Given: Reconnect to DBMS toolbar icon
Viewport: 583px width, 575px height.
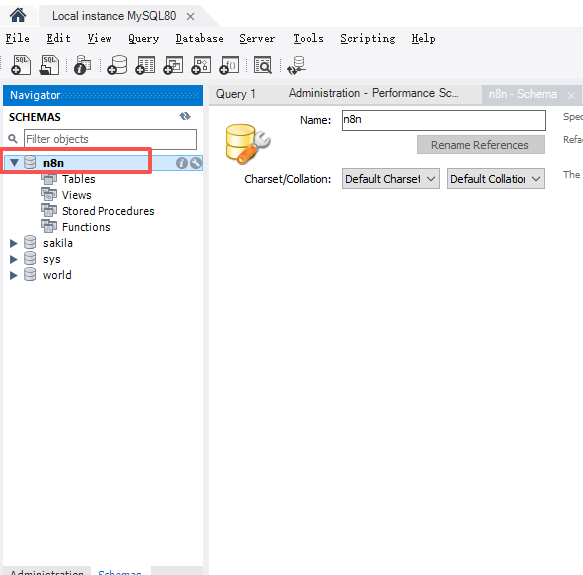Looking at the screenshot, I should [296, 65].
